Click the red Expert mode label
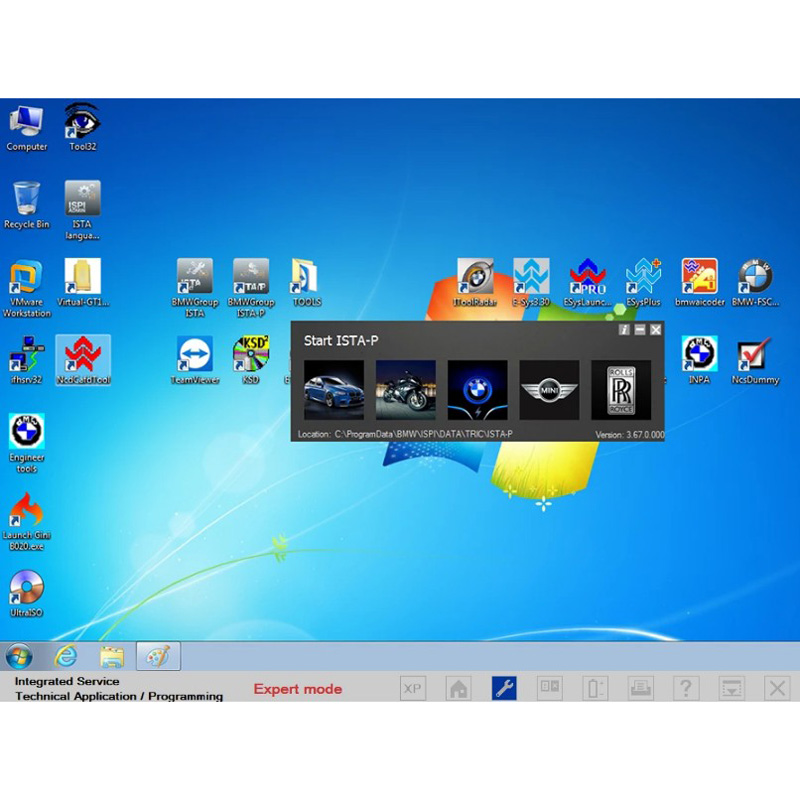The width and height of the screenshot is (800, 800). (298, 689)
